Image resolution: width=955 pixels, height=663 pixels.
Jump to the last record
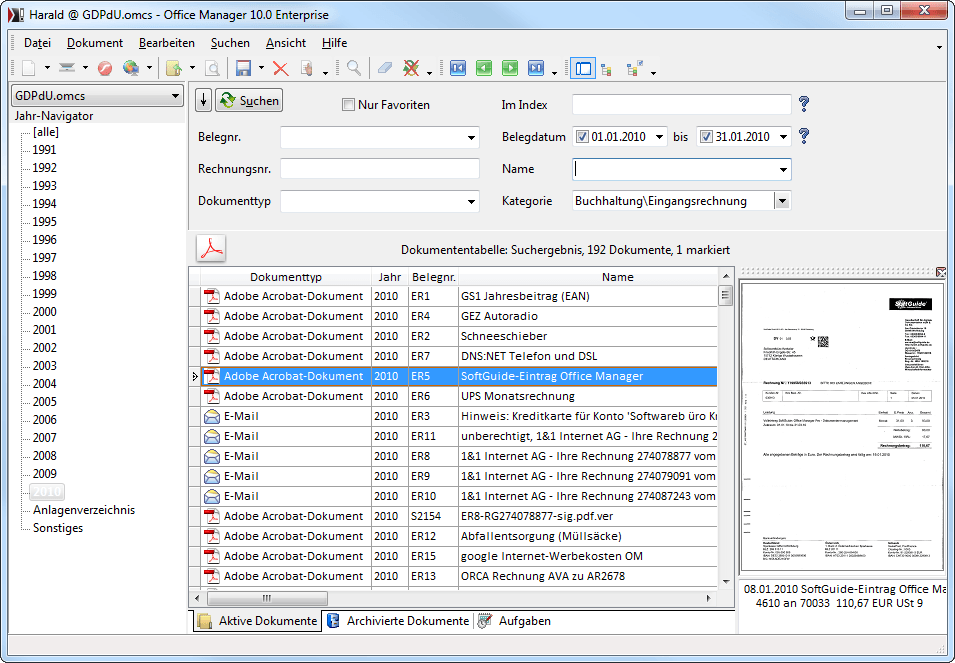click(x=536, y=68)
